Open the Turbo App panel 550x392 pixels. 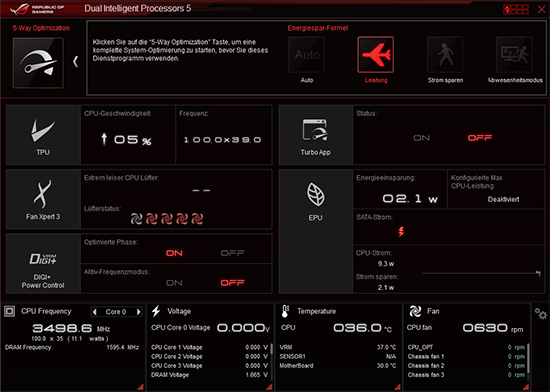coord(315,135)
